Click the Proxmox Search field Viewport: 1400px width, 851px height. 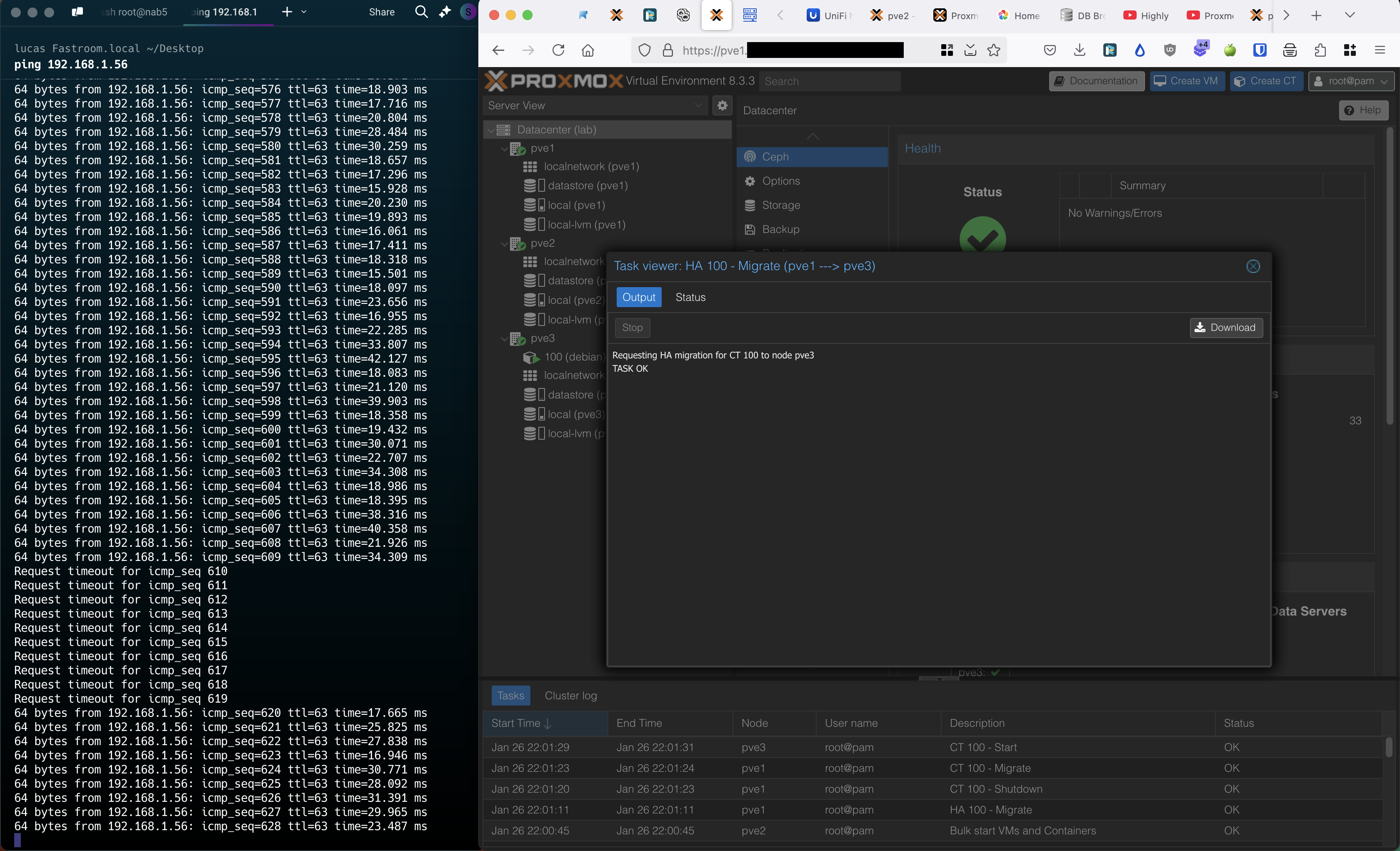830,81
